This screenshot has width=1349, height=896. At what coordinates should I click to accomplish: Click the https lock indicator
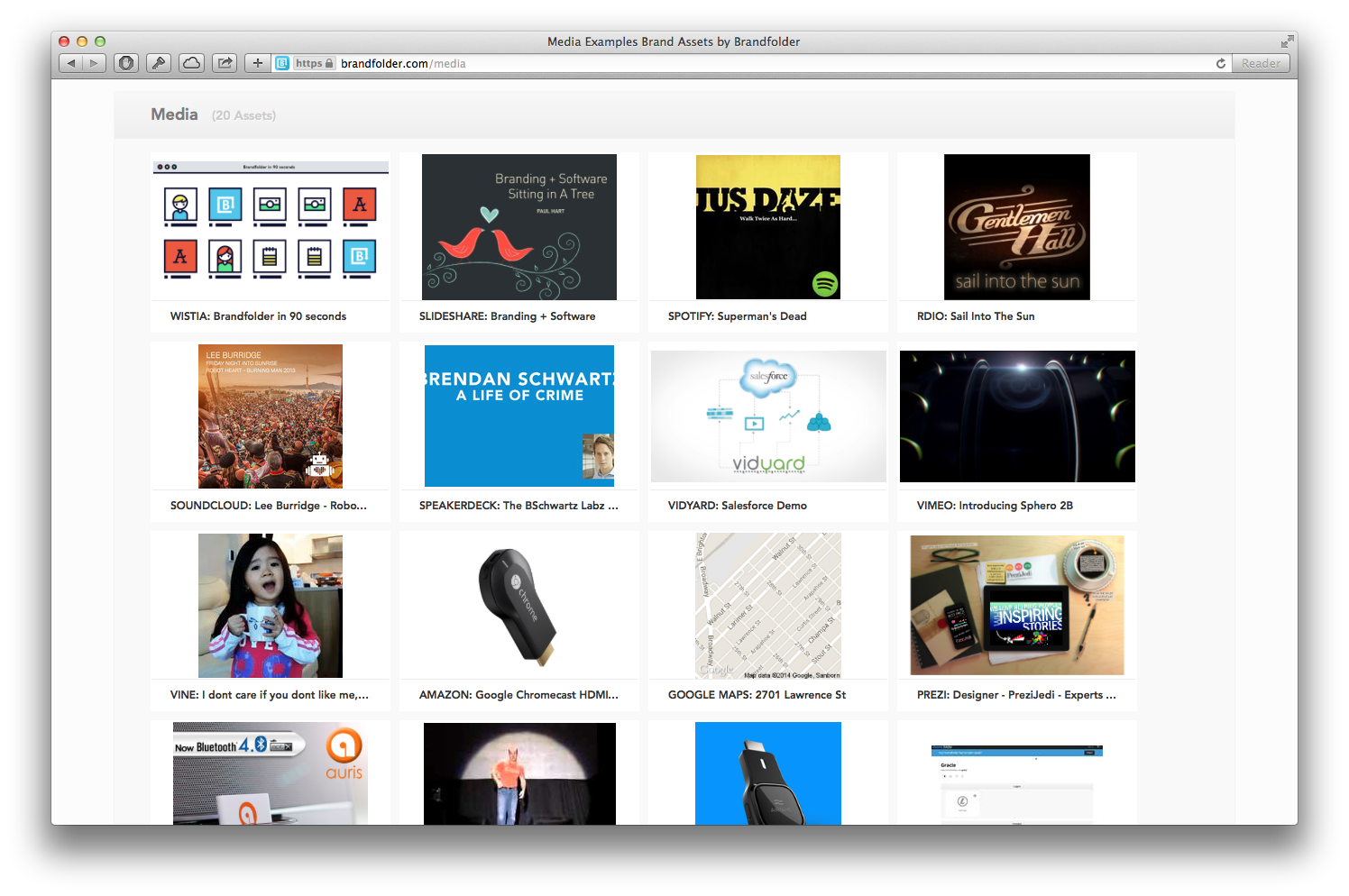(315, 63)
